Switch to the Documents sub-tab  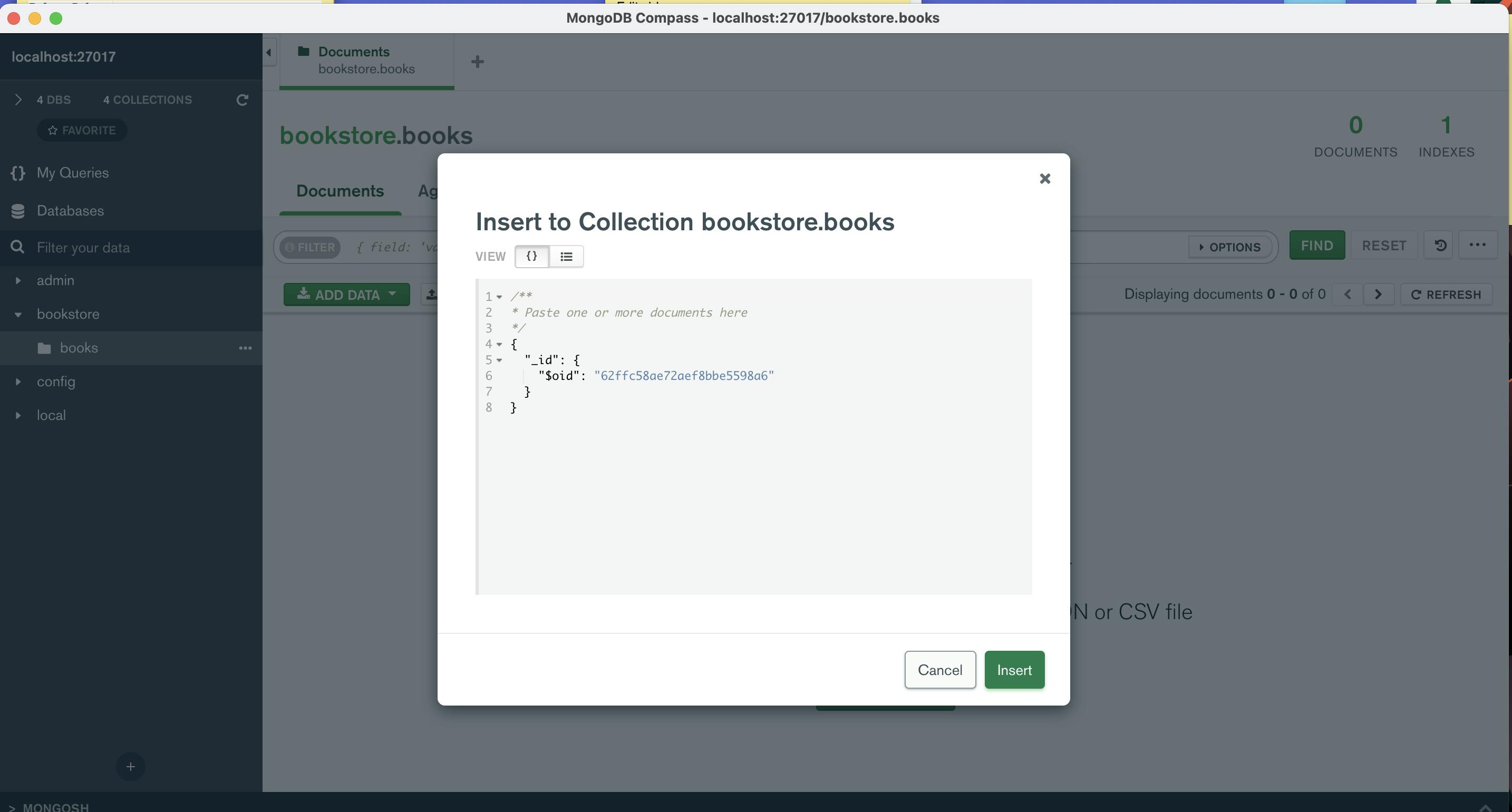click(340, 191)
